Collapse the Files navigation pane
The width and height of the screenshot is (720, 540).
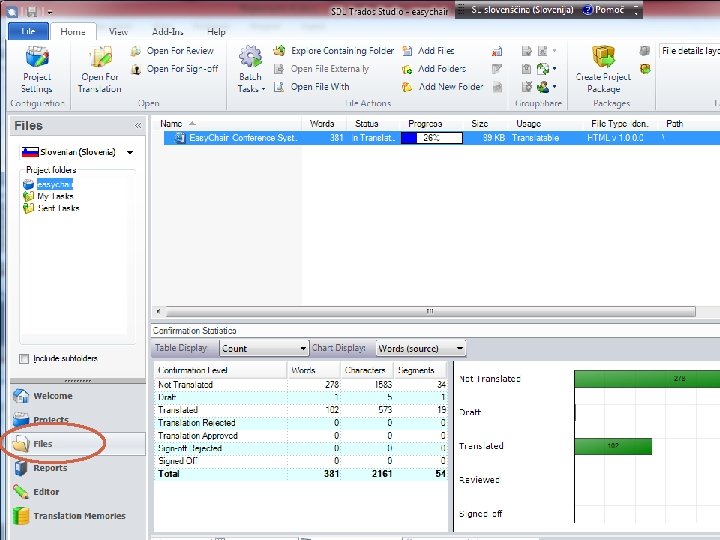138,125
